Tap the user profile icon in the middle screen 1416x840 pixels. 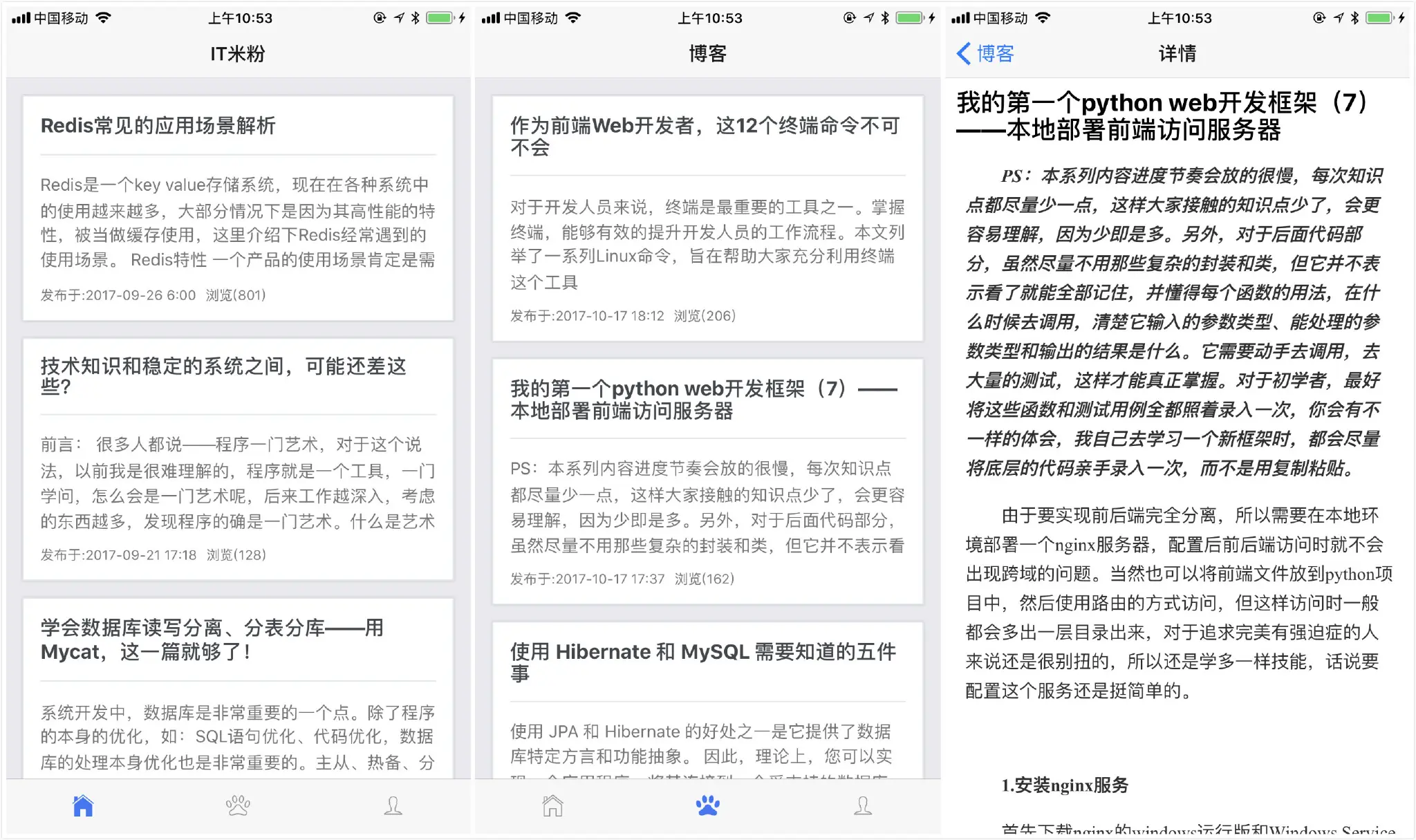tap(863, 806)
